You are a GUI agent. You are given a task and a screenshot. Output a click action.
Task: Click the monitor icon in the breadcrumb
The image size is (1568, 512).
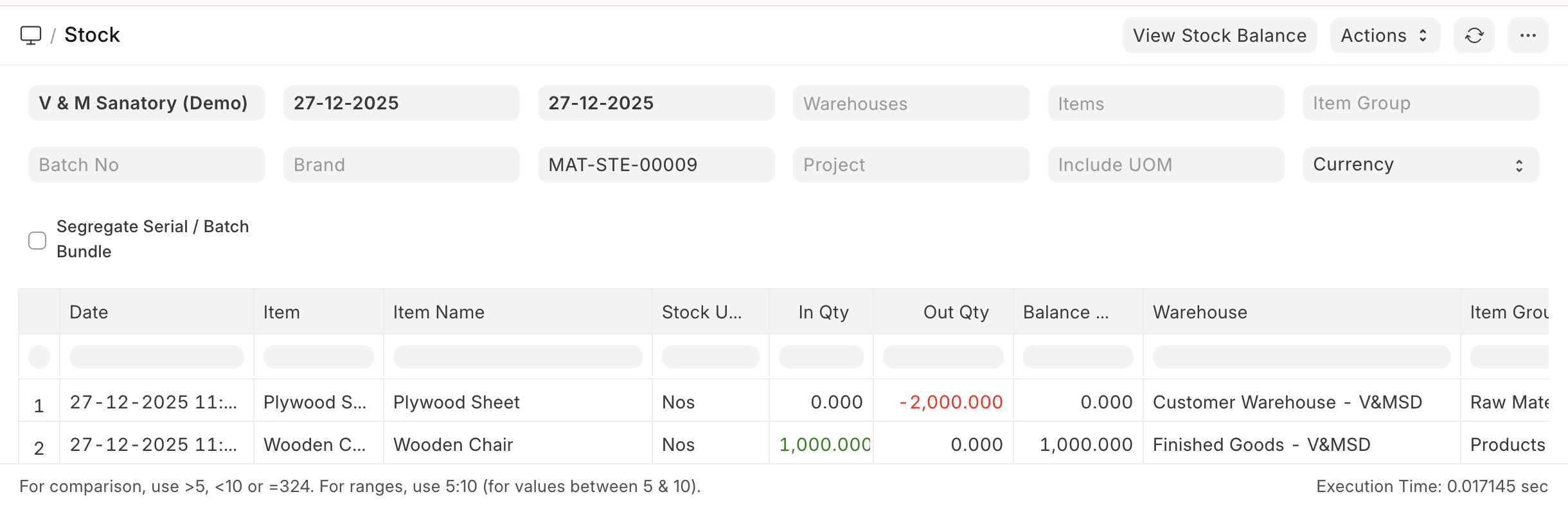click(30, 34)
